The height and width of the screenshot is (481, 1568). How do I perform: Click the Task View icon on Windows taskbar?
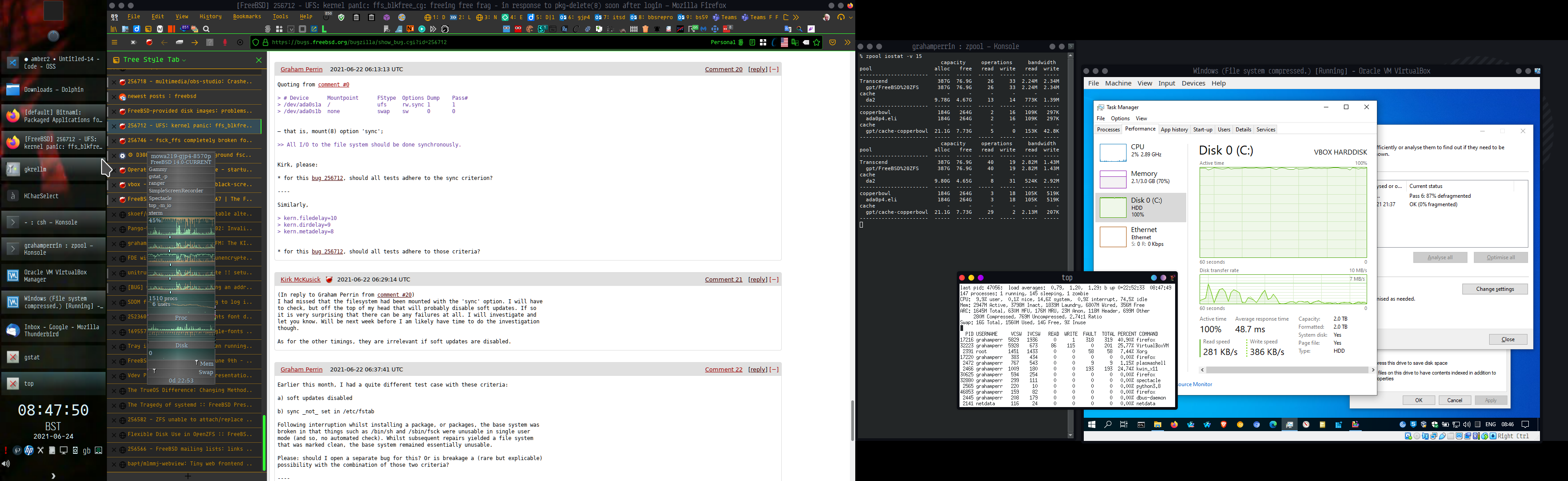[x=1124, y=424]
